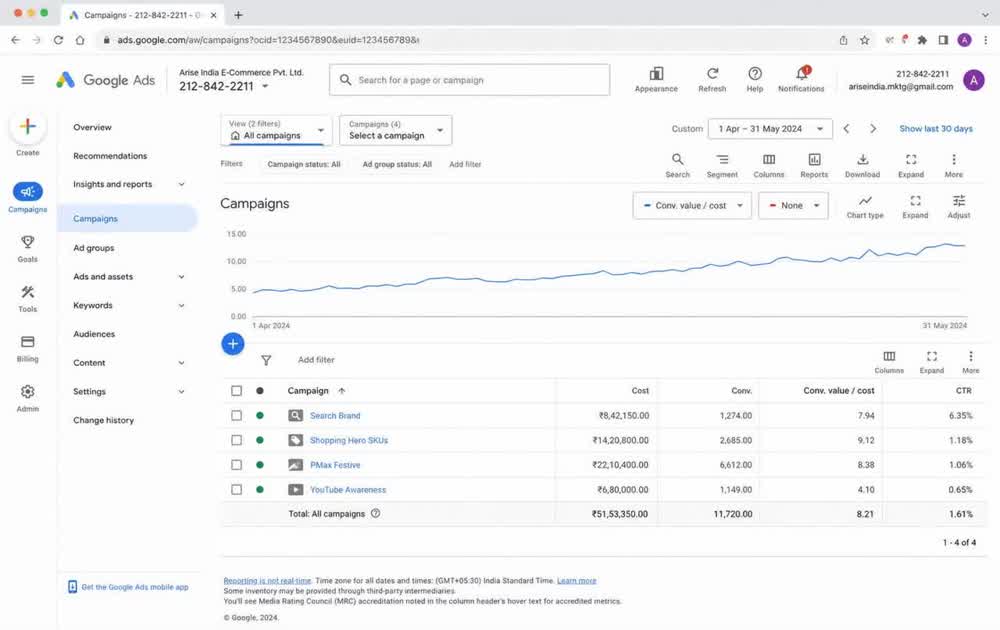Open Change history page
The height and width of the screenshot is (630, 1000).
(x=103, y=420)
